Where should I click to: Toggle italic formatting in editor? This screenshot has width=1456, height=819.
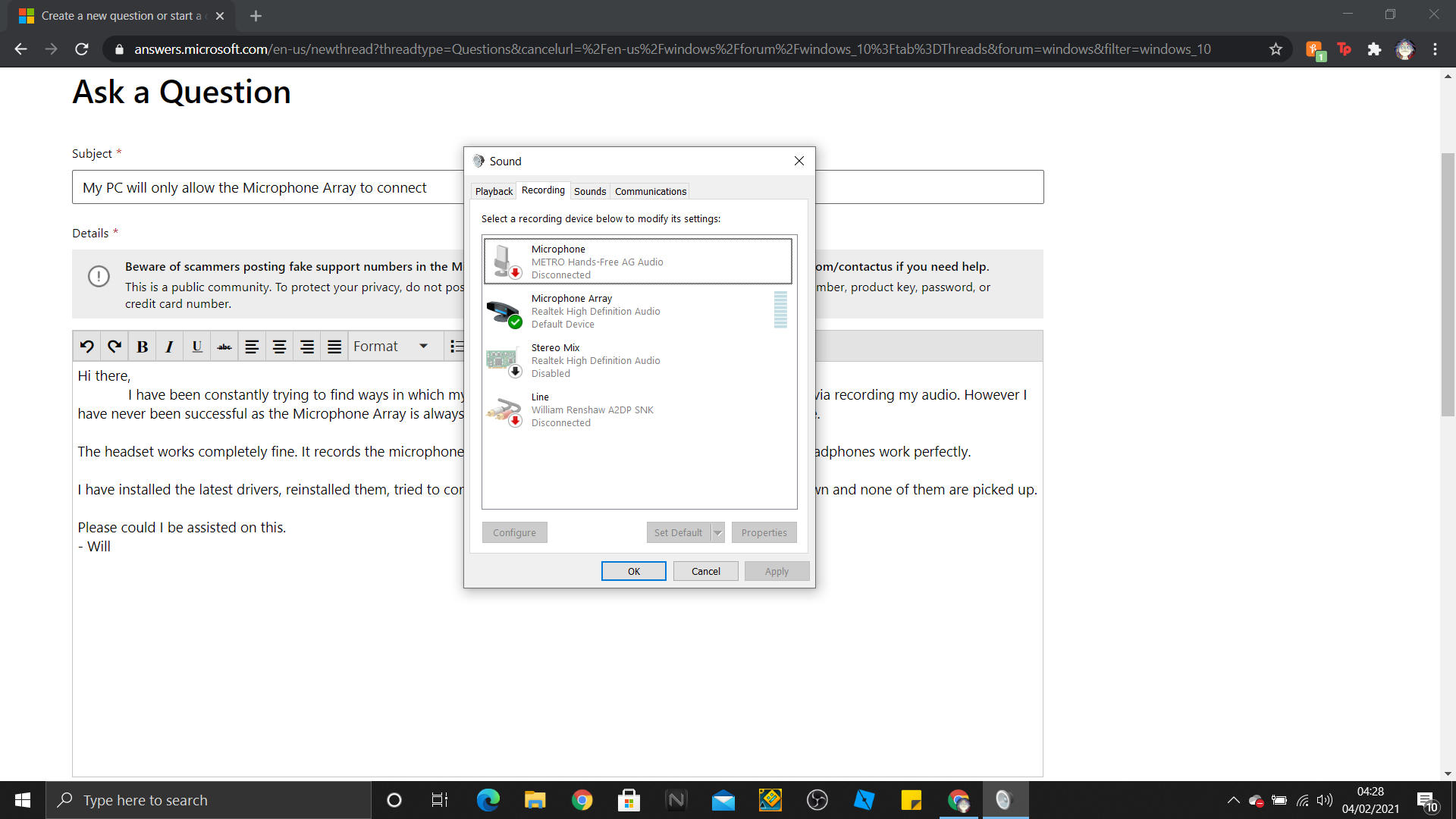coord(169,347)
